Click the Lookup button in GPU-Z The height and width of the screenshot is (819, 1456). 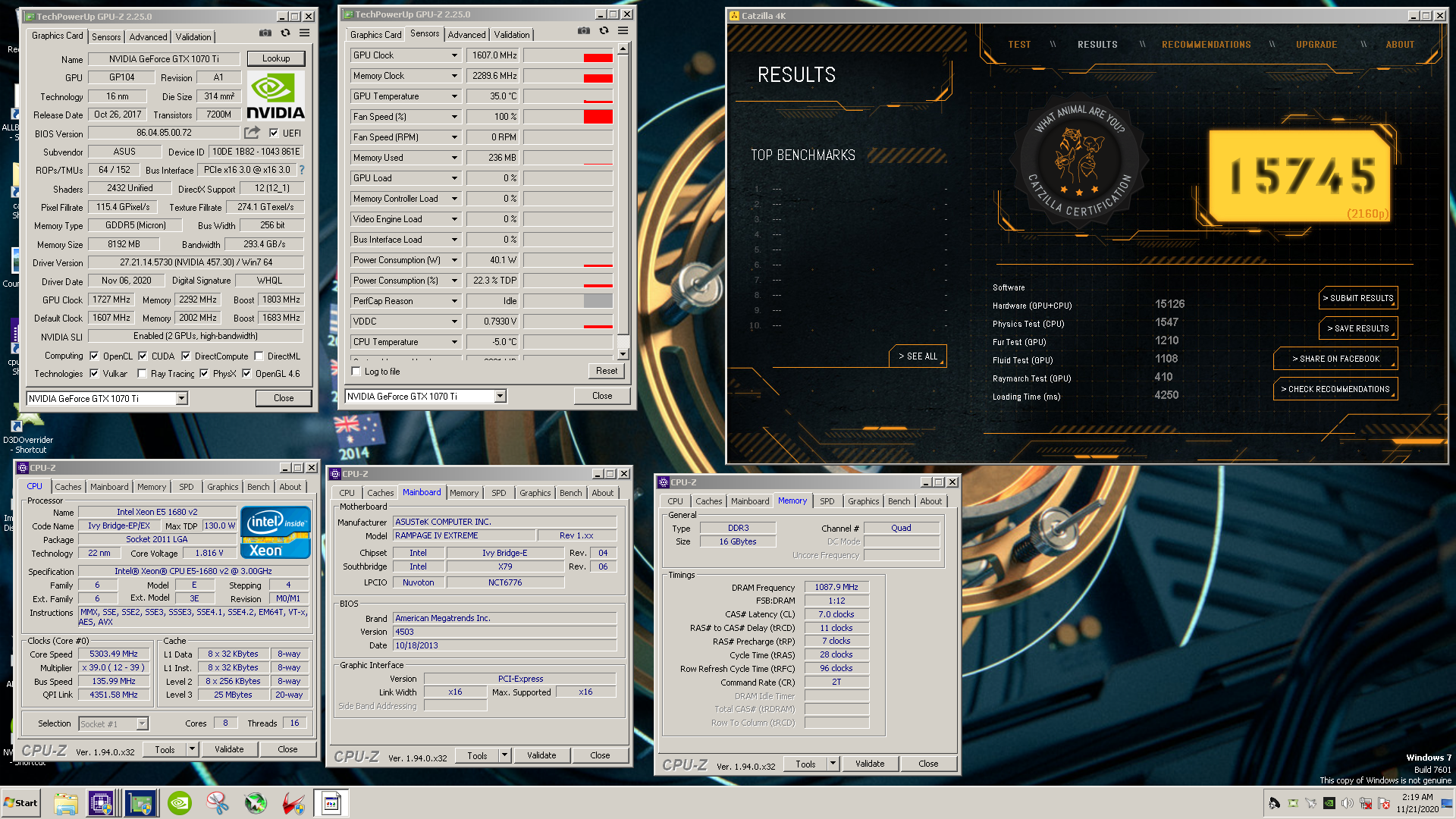(276, 58)
